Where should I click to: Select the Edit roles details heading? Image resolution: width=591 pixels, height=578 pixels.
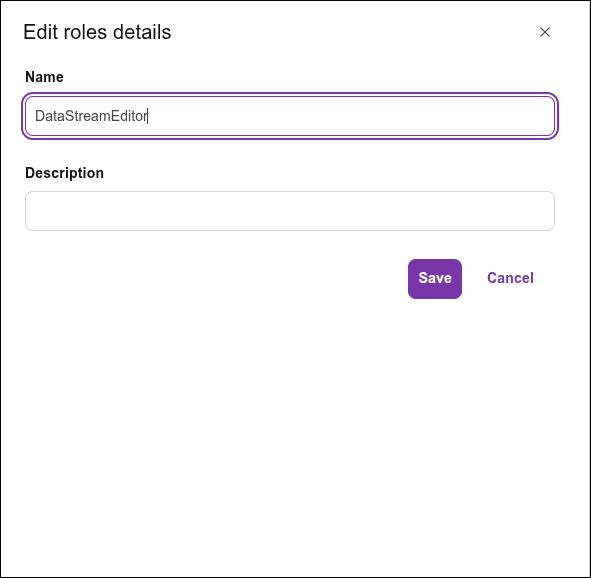click(97, 32)
